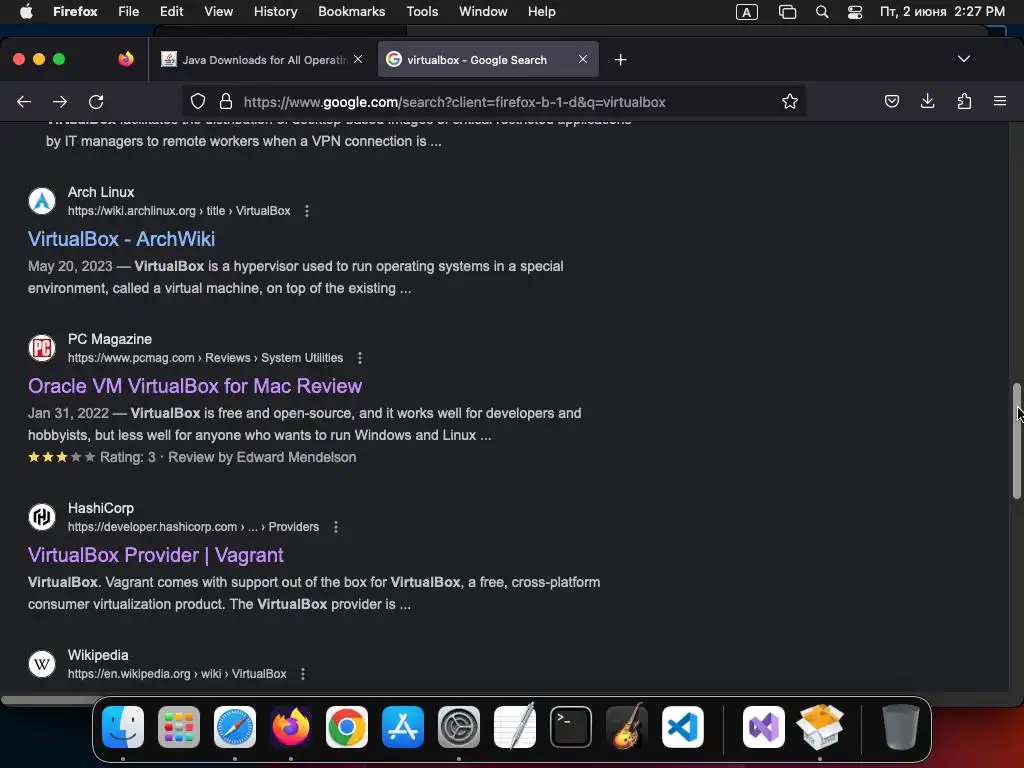
Task: Open TextEdit from the Dock
Action: pos(515,727)
